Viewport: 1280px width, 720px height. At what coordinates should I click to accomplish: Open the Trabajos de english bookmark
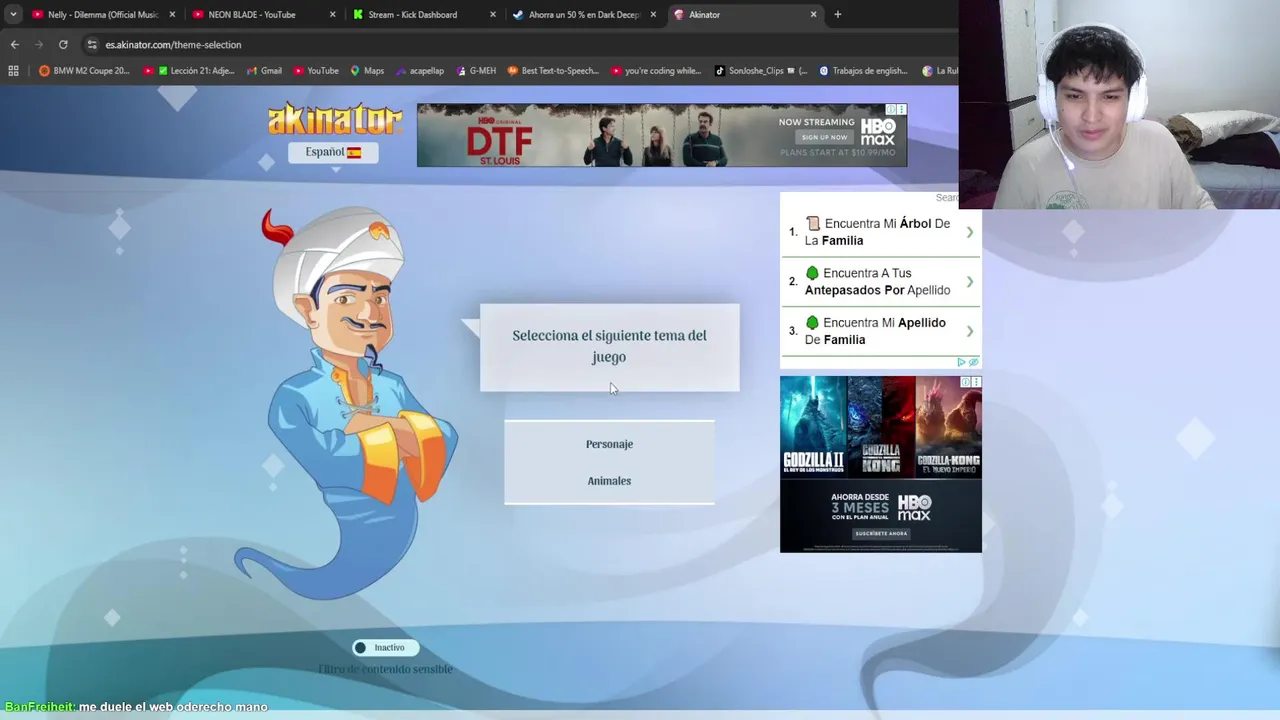coord(864,71)
